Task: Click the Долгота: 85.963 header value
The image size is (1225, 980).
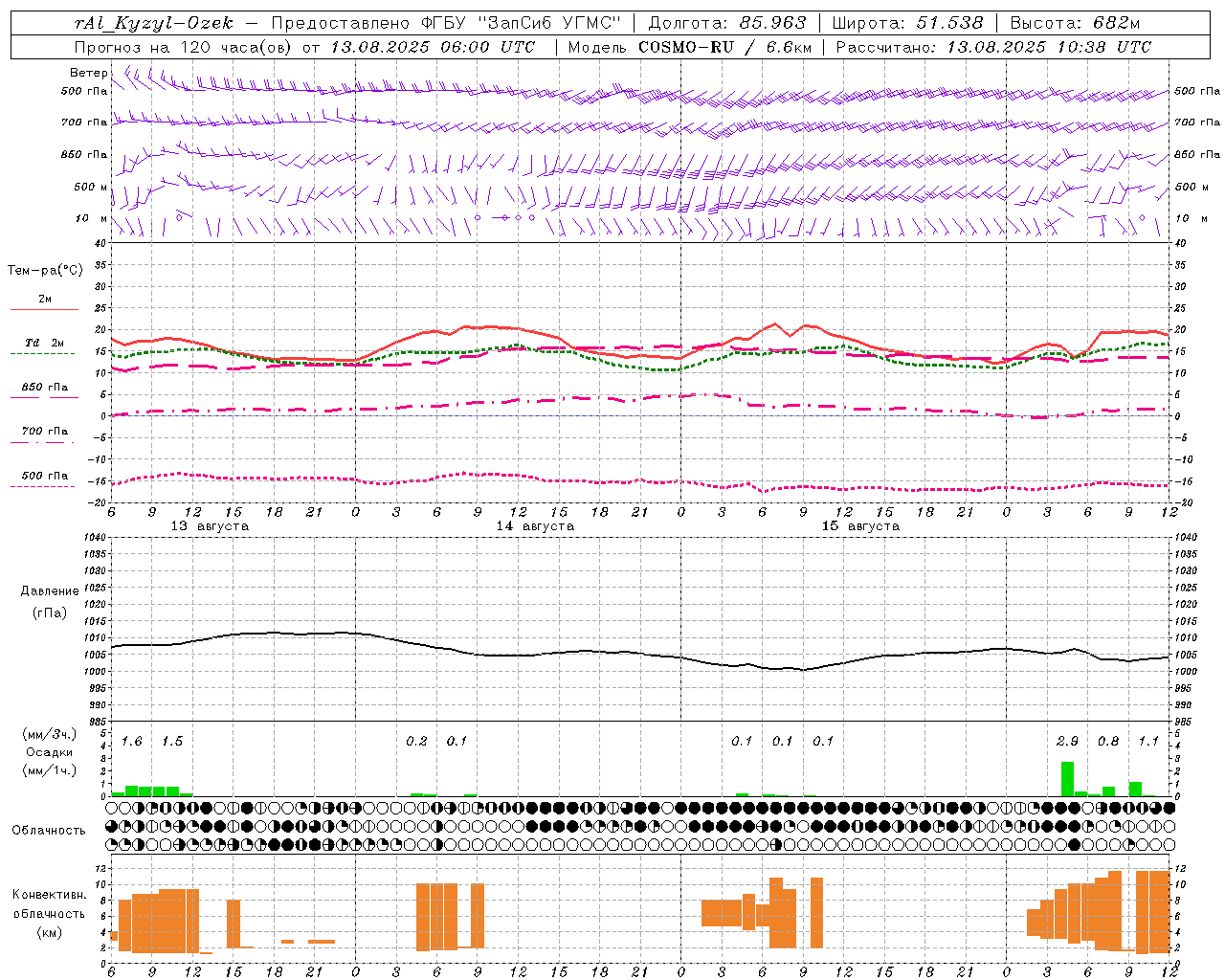Action: (727, 23)
